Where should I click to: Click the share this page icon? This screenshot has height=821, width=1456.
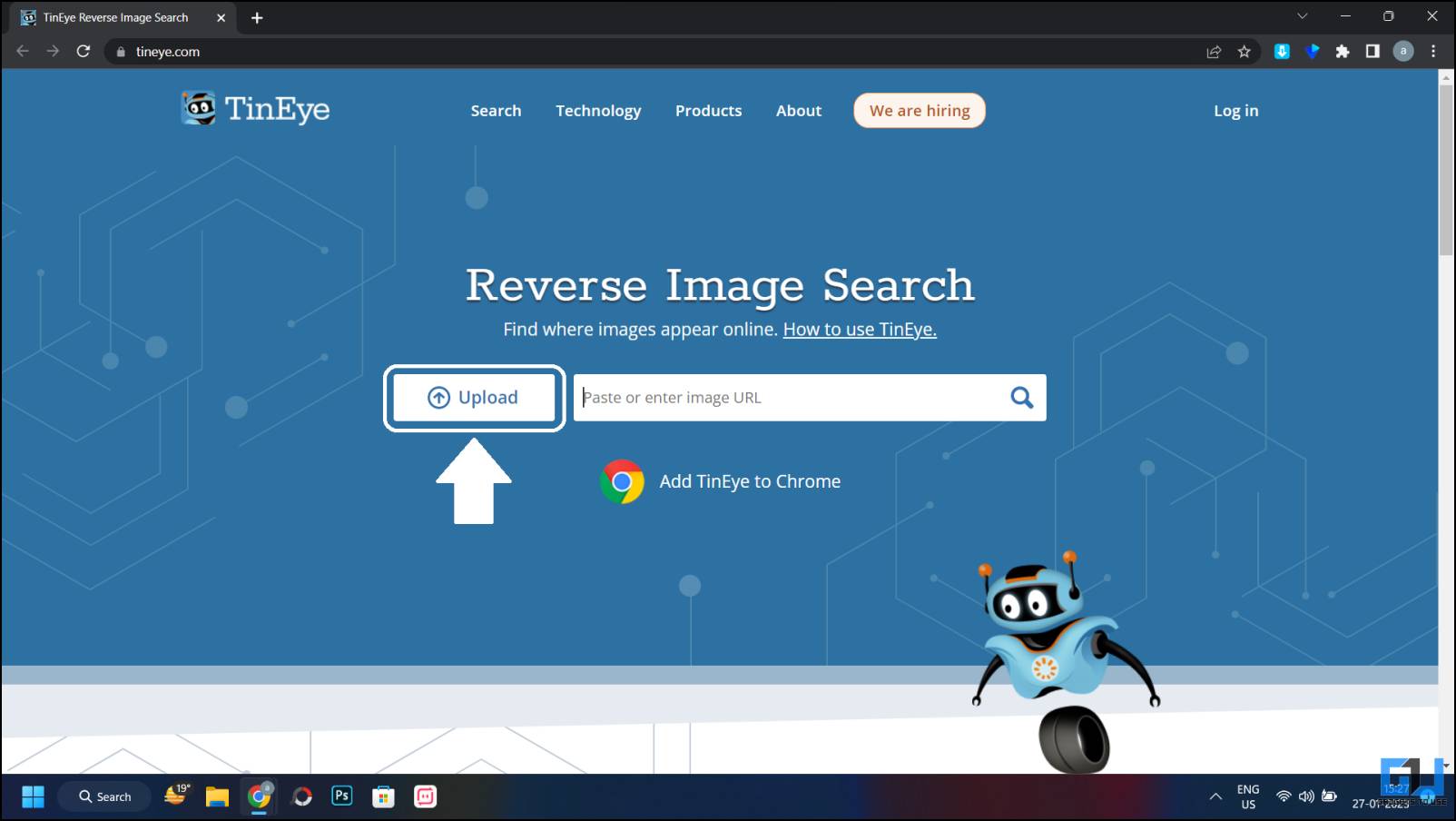(x=1214, y=52)
